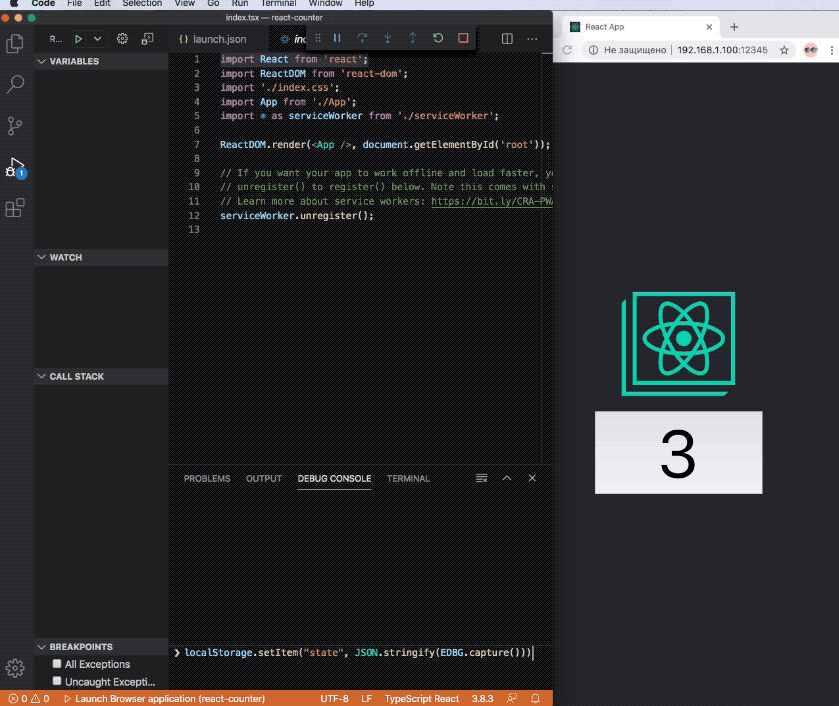Viewport: 839px width, 706px height.
Task: Click the Source Control icon
Action: click(x=15, y=125)
